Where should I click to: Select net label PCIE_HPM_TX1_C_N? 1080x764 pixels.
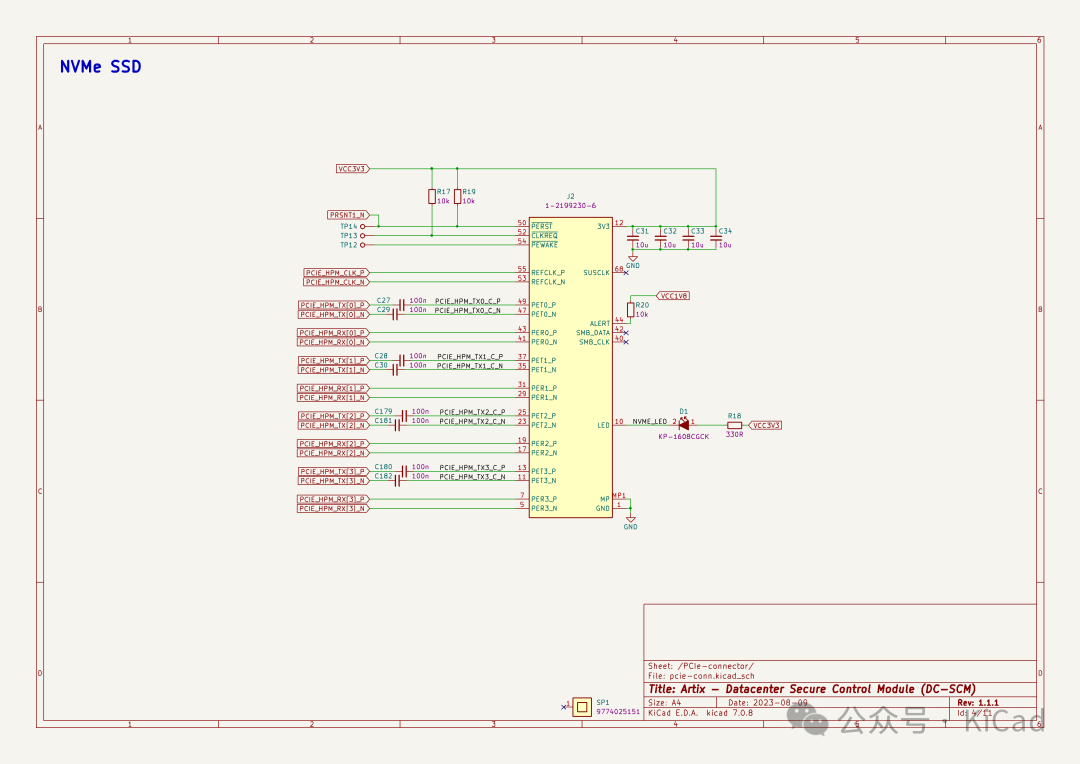coord(470,366)
